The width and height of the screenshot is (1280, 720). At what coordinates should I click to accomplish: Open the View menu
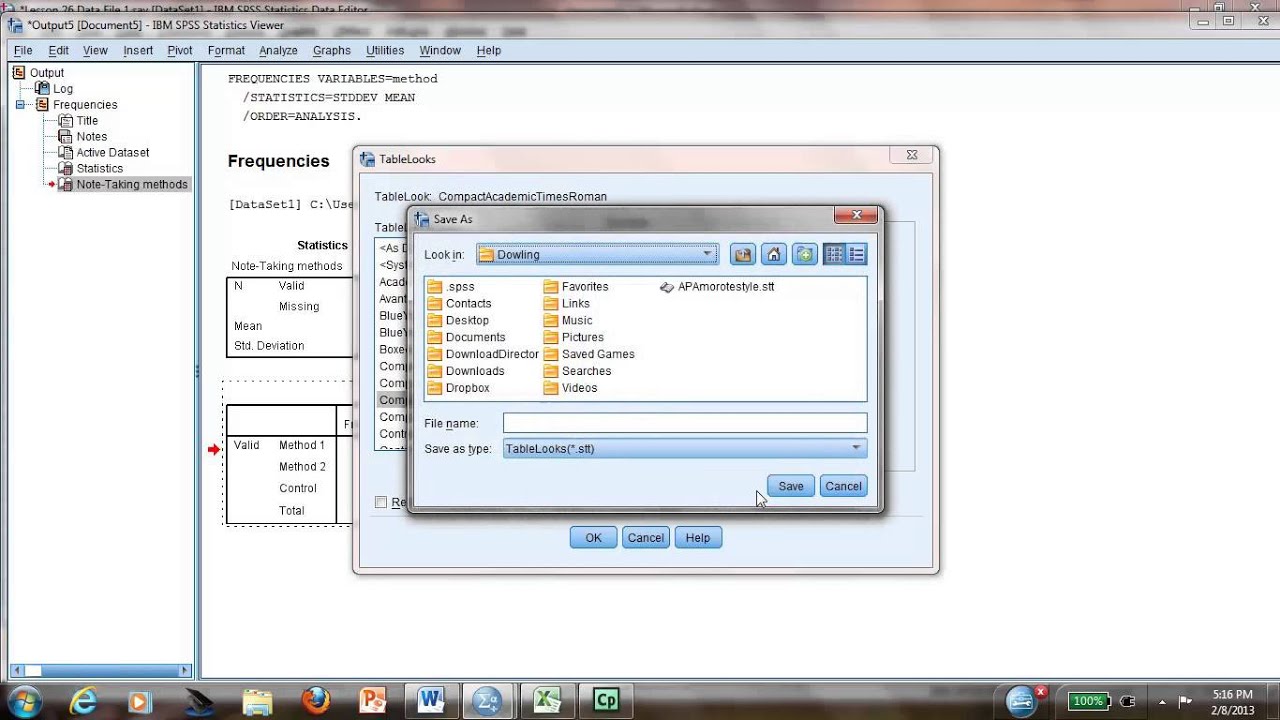(x=95, y=50)
